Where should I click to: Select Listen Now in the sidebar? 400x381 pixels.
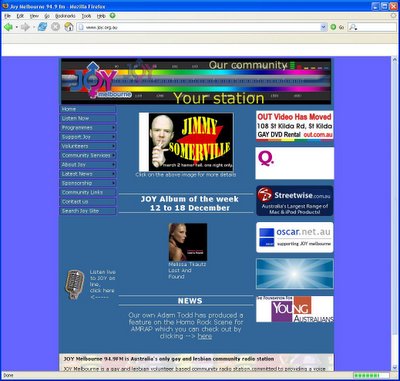tap(88, 118)
